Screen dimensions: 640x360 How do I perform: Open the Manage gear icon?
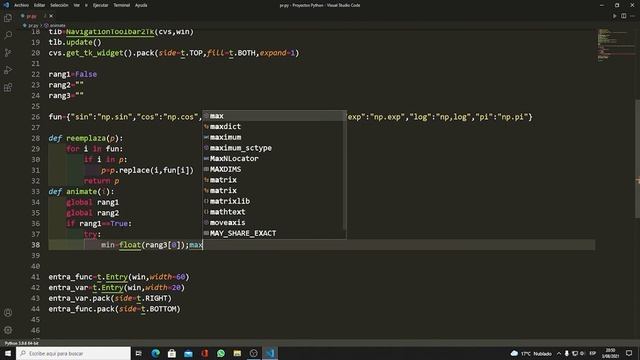tap(8, 330)
